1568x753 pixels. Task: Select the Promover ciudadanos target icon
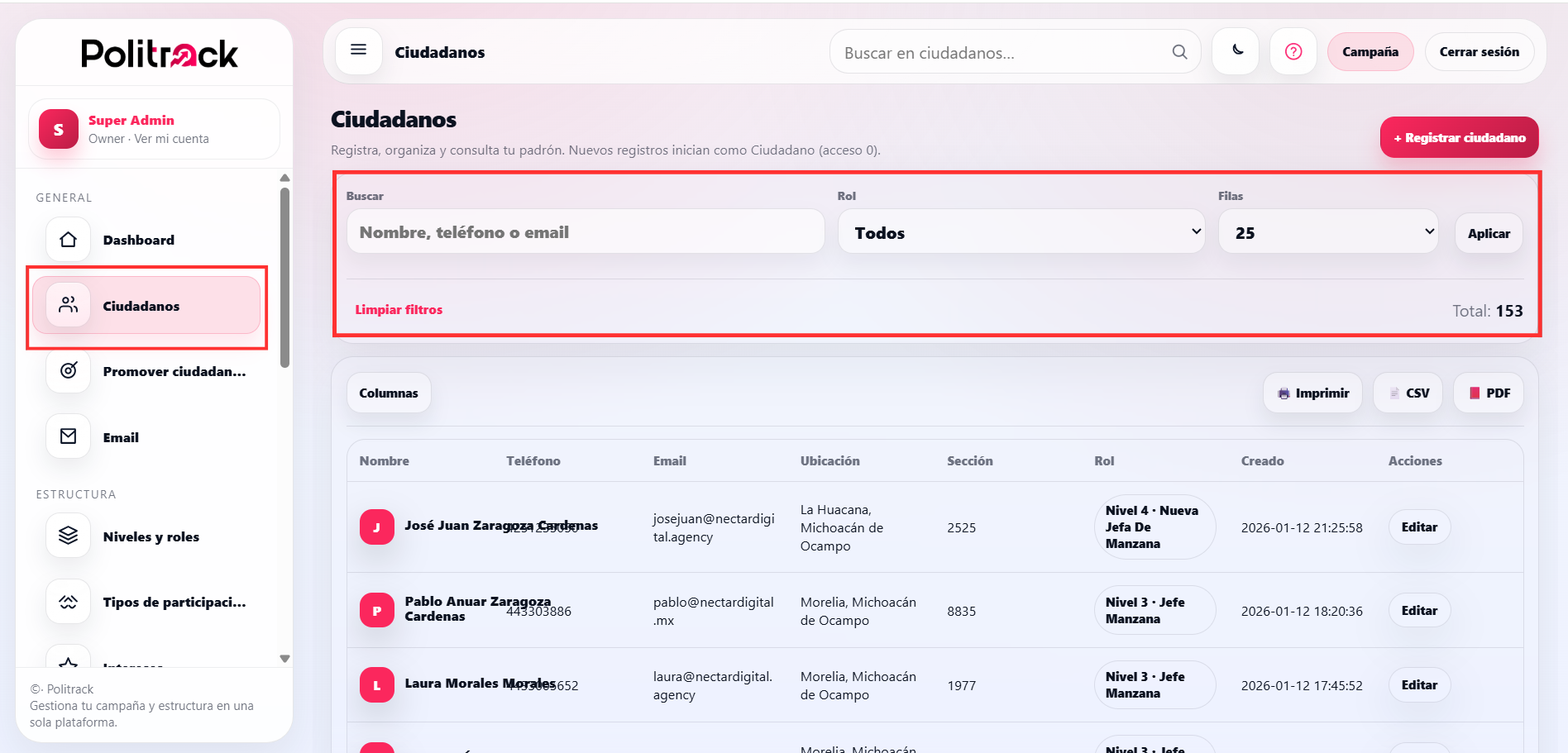[68, 370]
